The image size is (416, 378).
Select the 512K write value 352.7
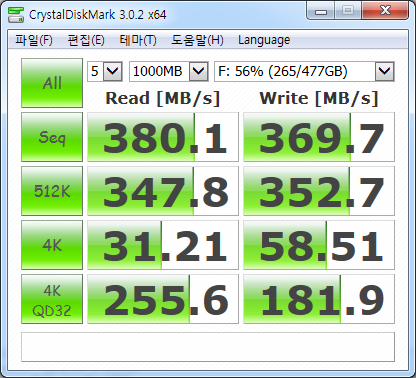319,191
